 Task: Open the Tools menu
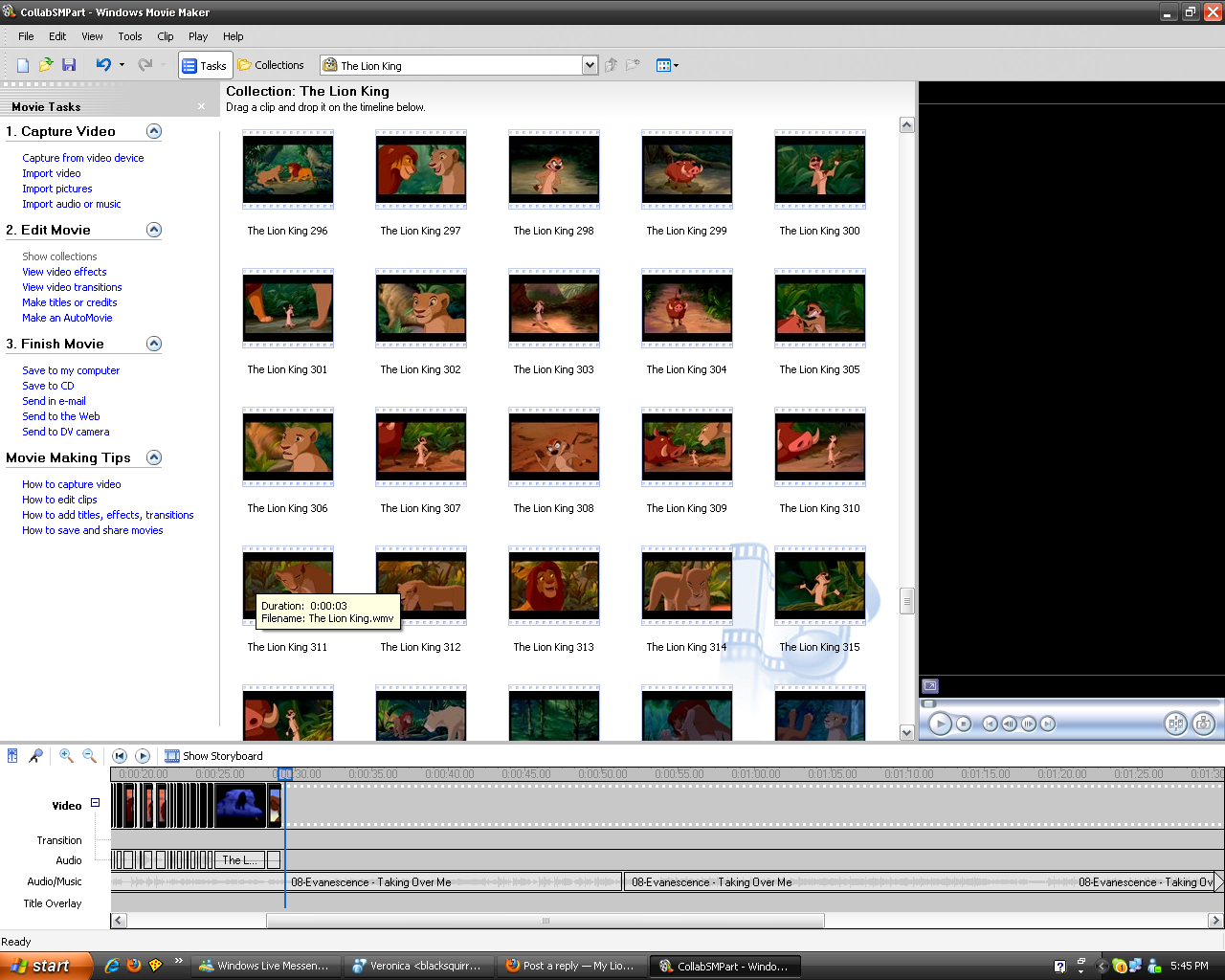[130, 36]
